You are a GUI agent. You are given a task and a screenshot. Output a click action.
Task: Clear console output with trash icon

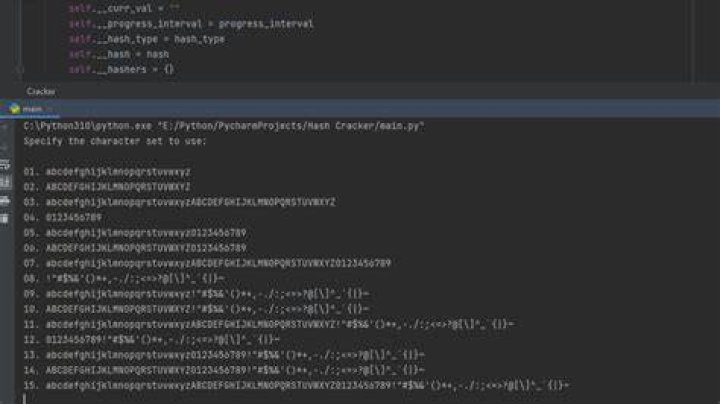point(5,219)
